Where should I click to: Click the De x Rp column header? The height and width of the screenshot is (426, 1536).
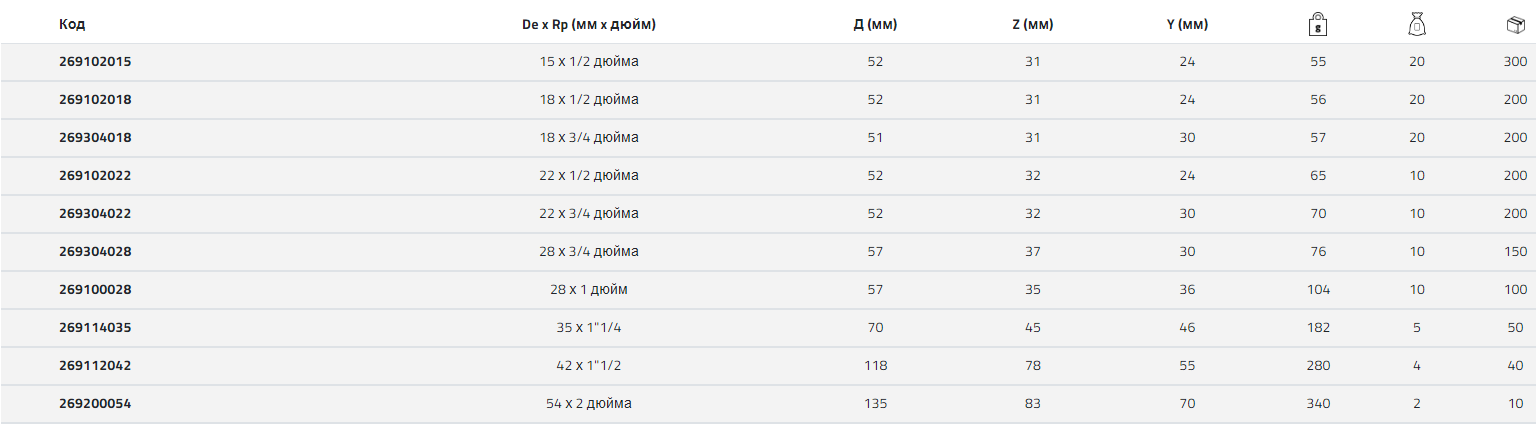point(589,25)
